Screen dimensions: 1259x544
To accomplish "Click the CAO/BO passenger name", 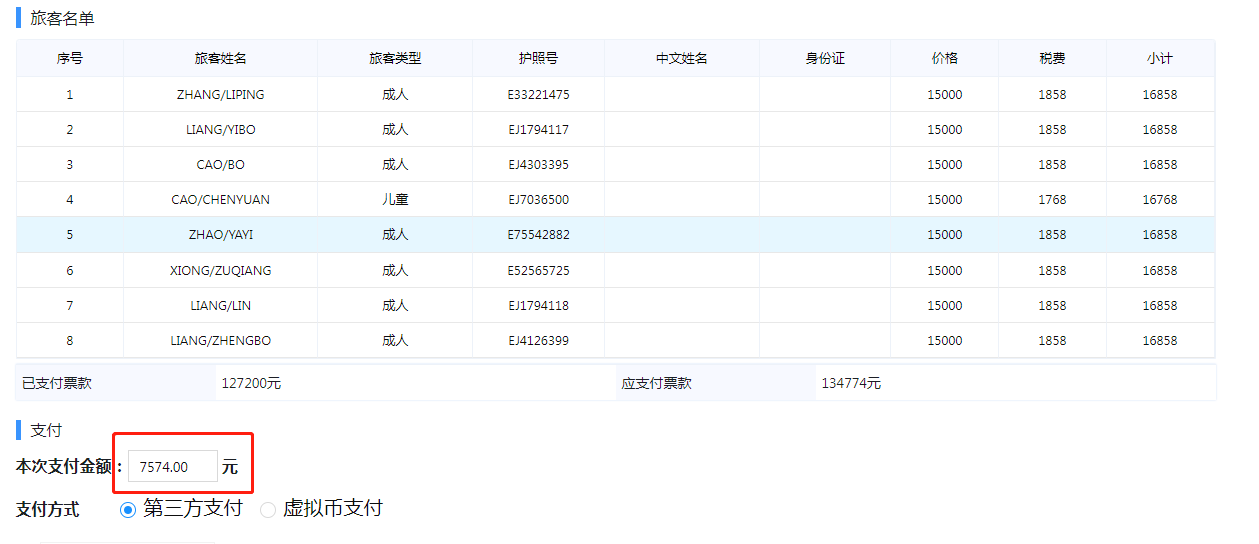I will point(220,165).
